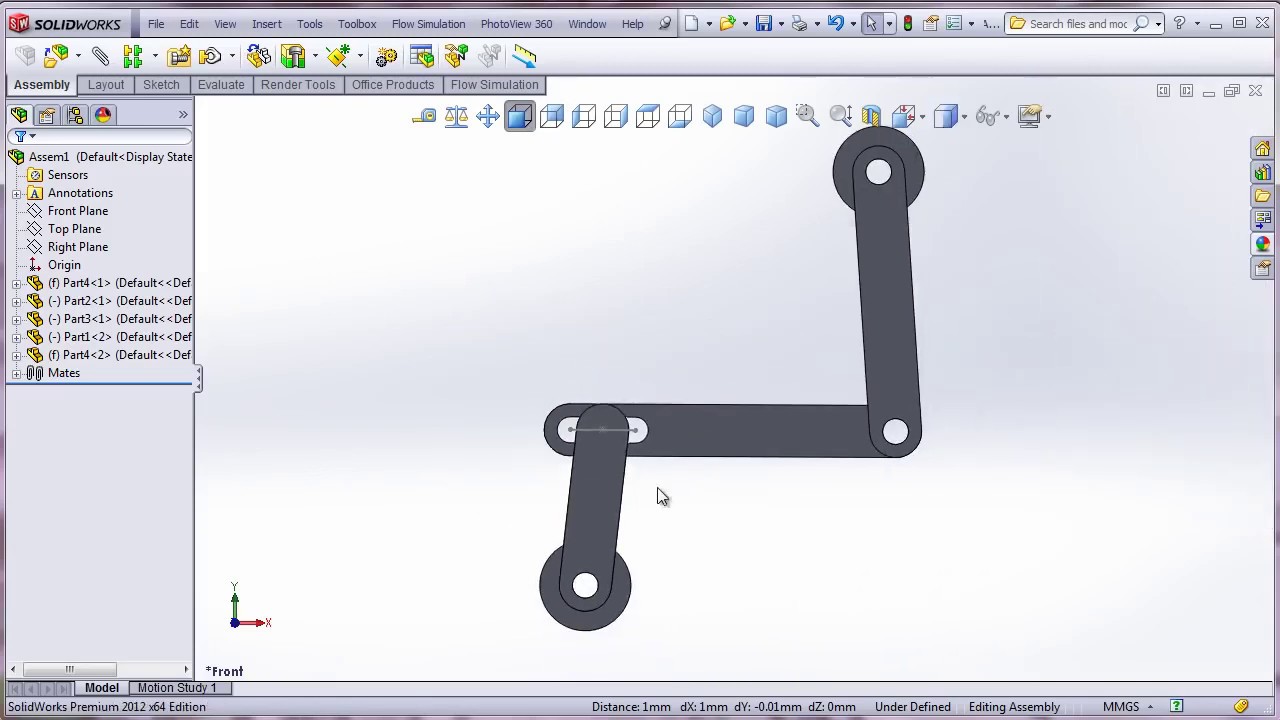
Task: Switch to the Evaluate tab
Action: (x=221, y=85)
